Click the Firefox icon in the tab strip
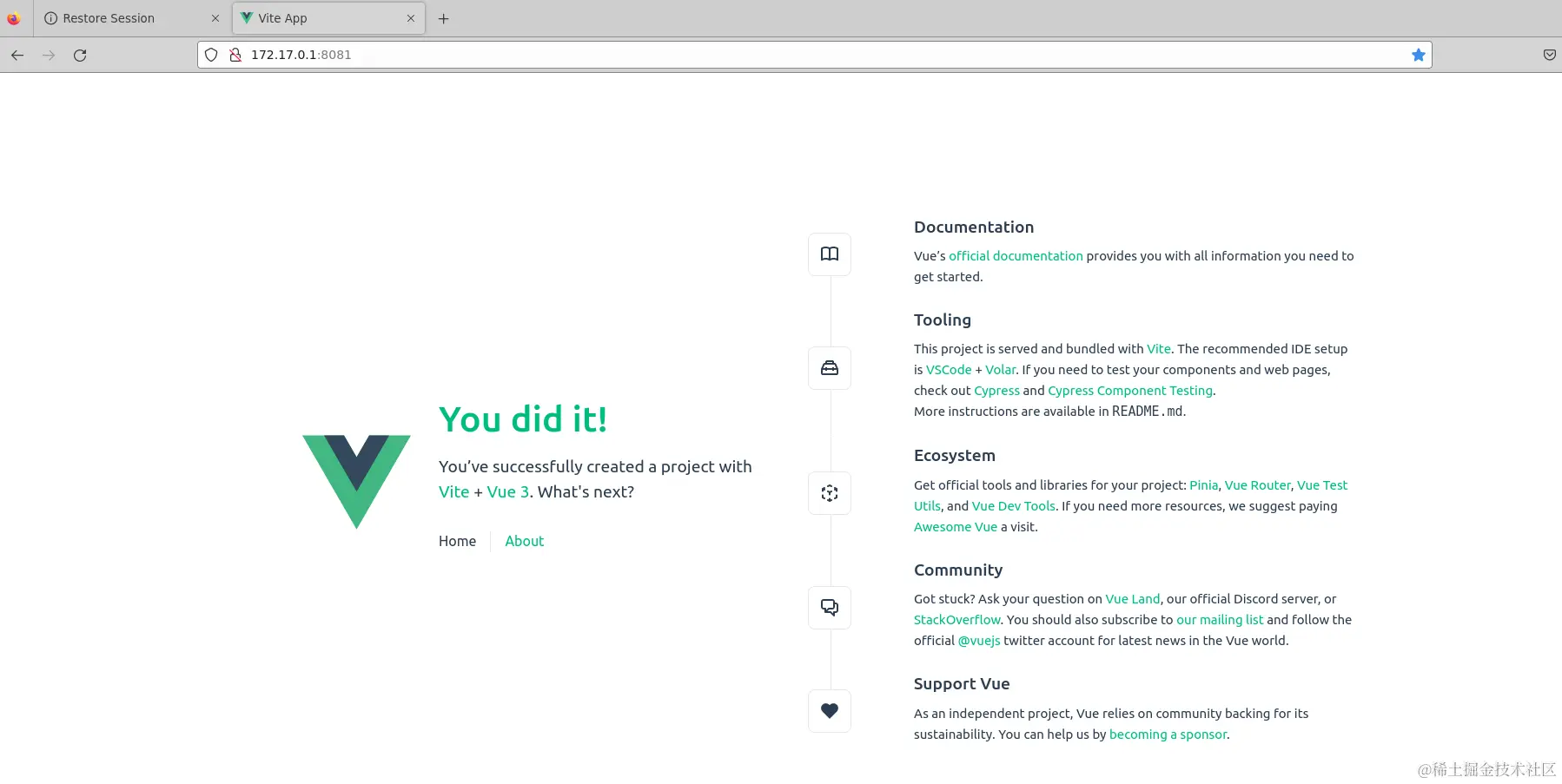 click(x=13, y=18)
